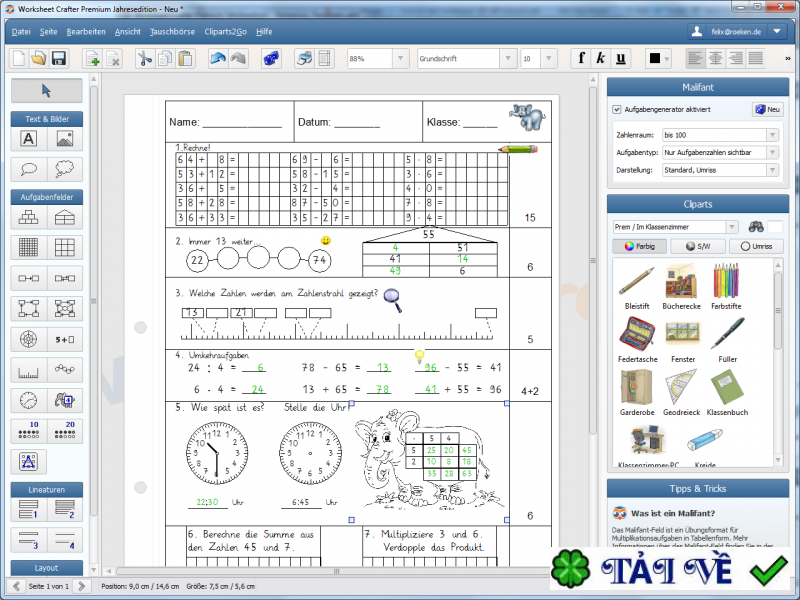The image size is (800, 600).
Task: Open the black font color swatch
Action: click(655, 58)
